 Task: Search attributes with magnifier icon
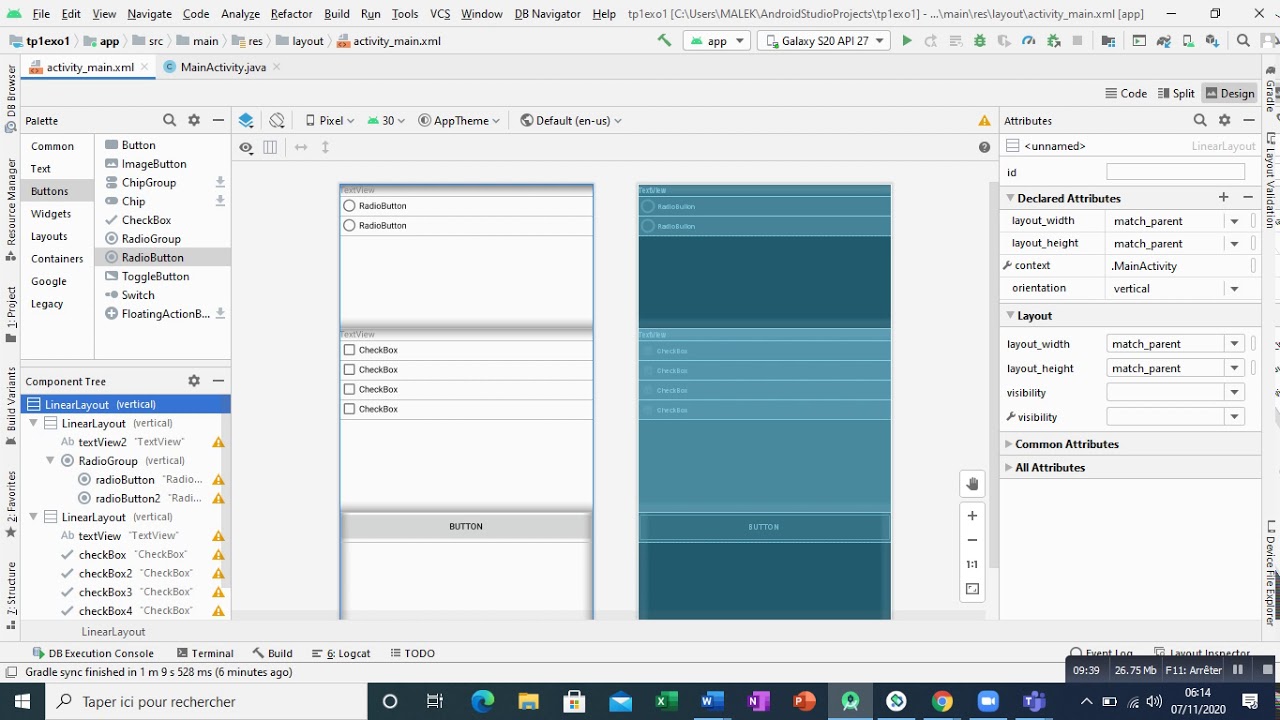tap(1200, 120)
